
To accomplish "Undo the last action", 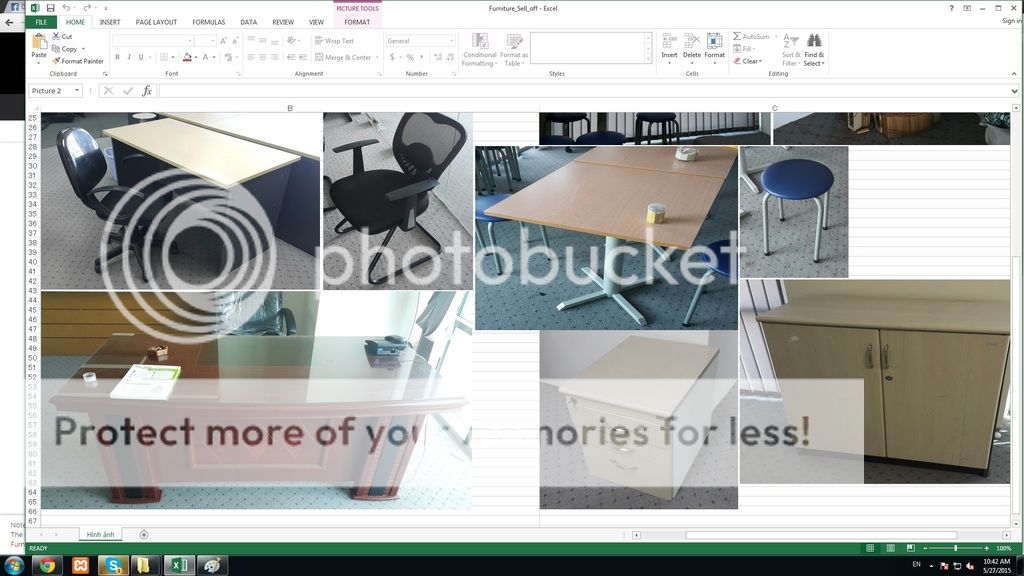I will 66,8.
